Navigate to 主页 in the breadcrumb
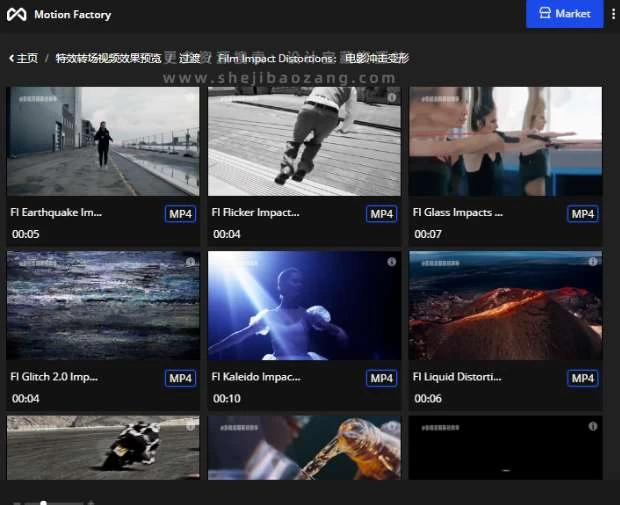The height and width of the screenshot is (505, 620). [x=27, y=58]
